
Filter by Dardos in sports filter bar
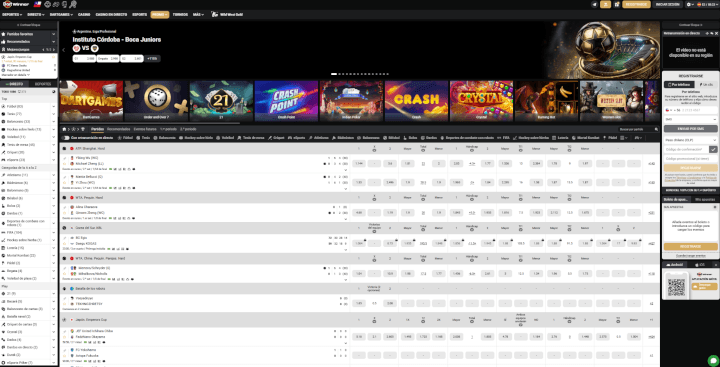tap(428, 137)
